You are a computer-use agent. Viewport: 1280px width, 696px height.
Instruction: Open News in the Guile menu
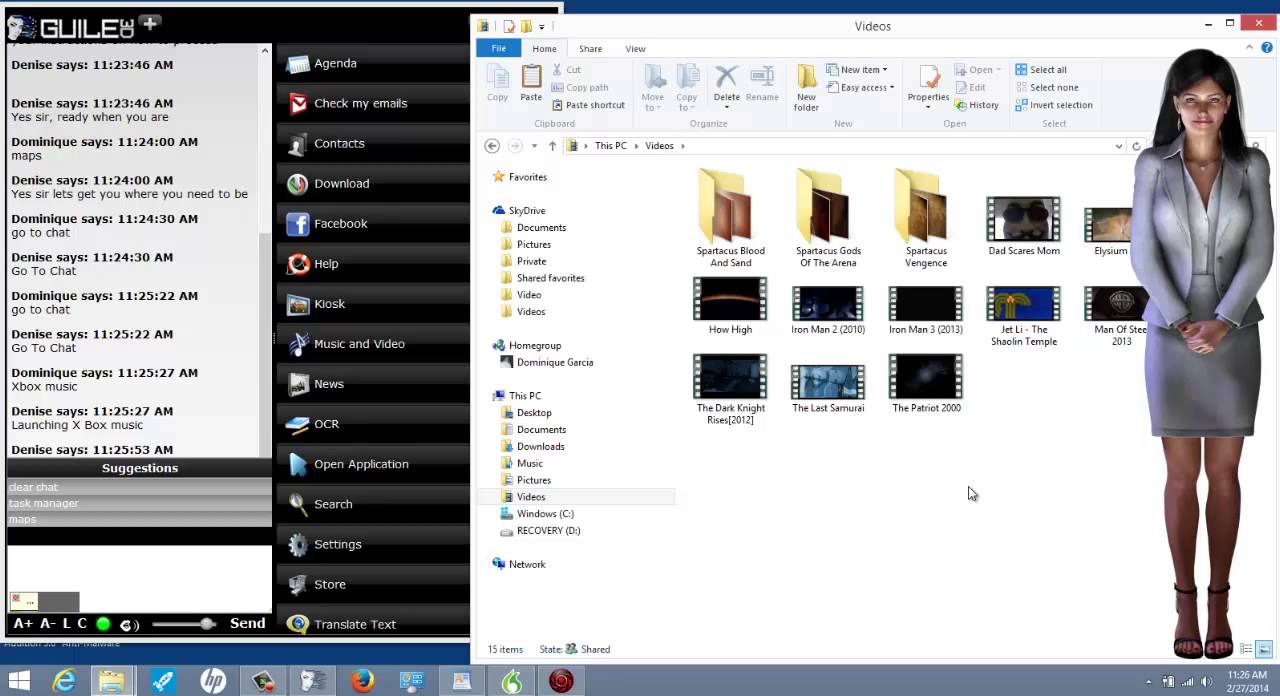point(372,383)
